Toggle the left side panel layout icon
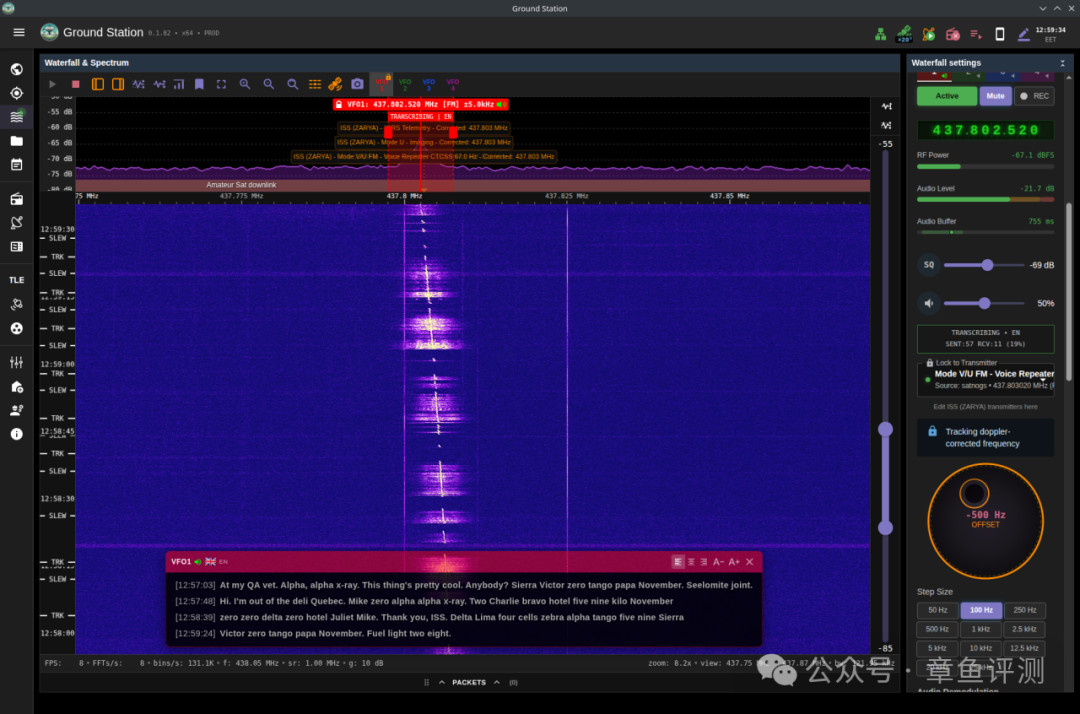The image size is (1080, 714). pyautogui.click(x=98, y=84)
